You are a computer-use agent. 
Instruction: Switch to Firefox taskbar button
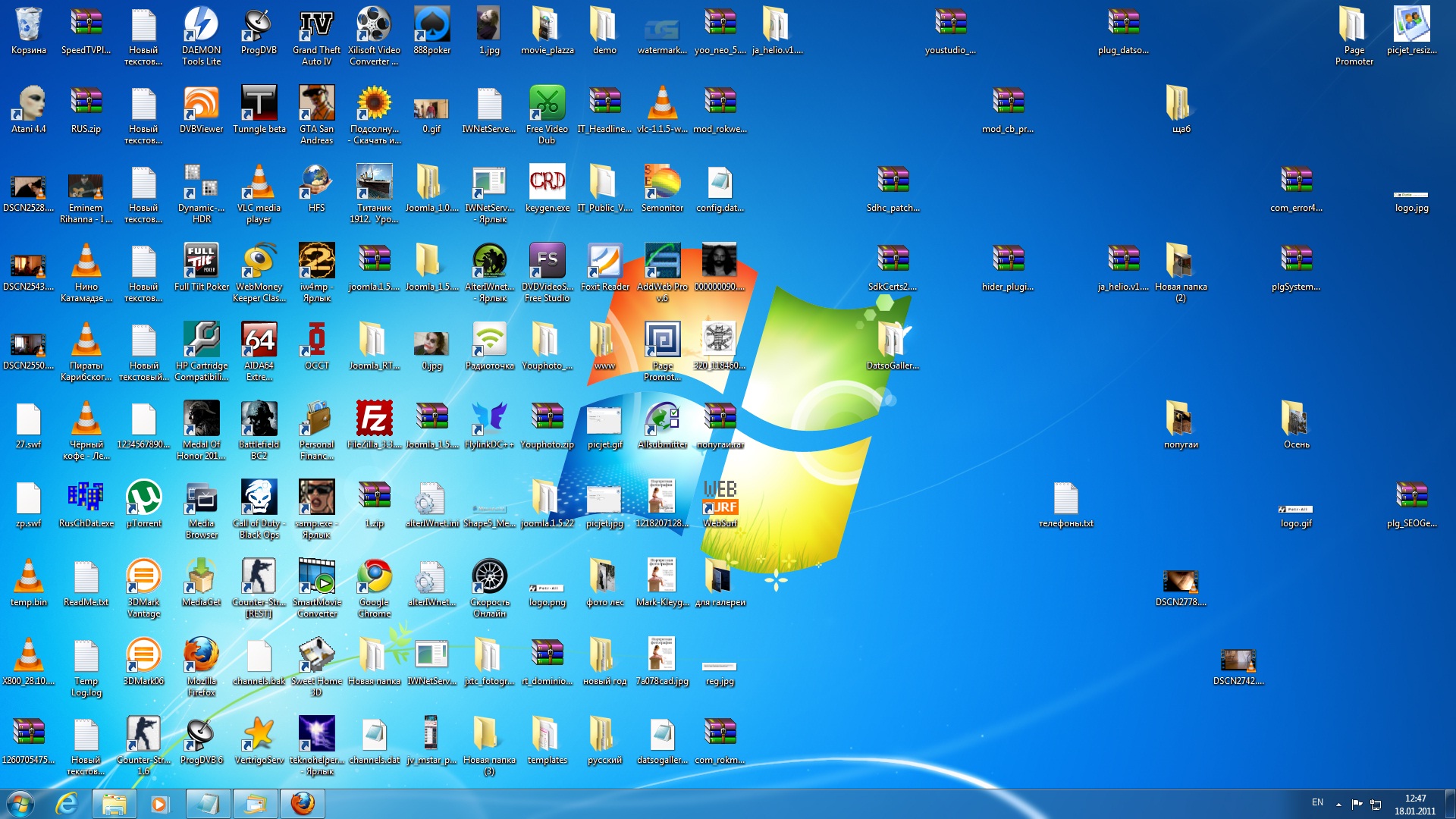tap(303, 803)
